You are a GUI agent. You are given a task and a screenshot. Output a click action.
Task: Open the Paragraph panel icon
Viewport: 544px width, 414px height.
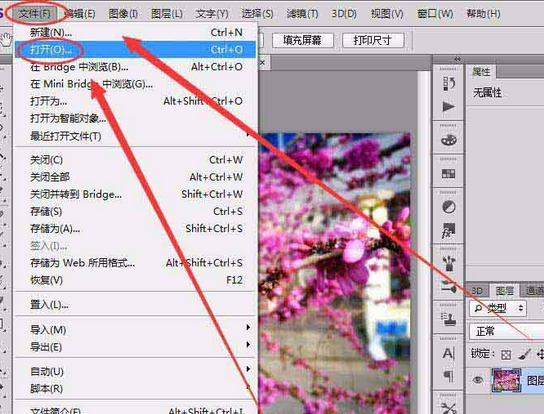[x=449, y=375]
